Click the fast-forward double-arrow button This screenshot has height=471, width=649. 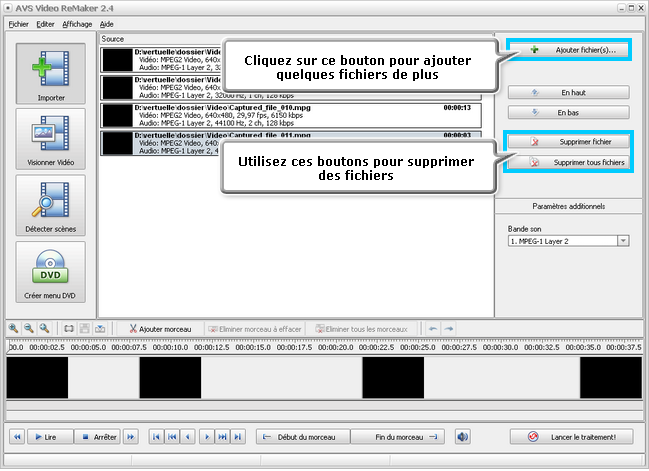[x=130, y=437]
